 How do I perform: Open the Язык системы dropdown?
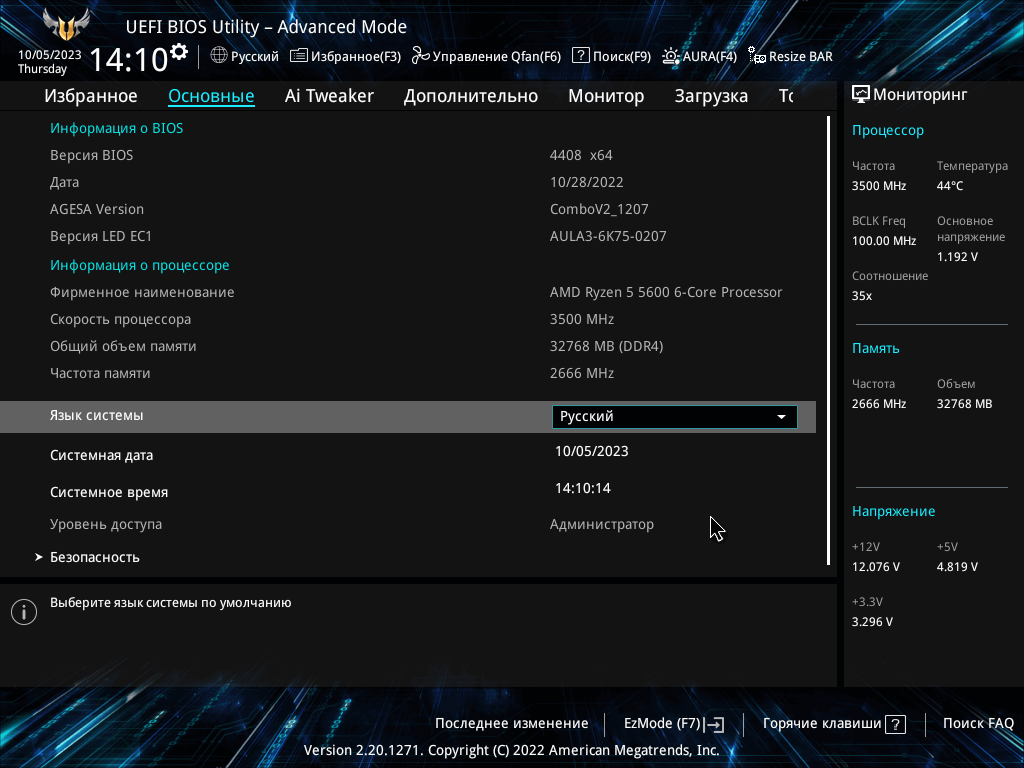tap(675, 417)
